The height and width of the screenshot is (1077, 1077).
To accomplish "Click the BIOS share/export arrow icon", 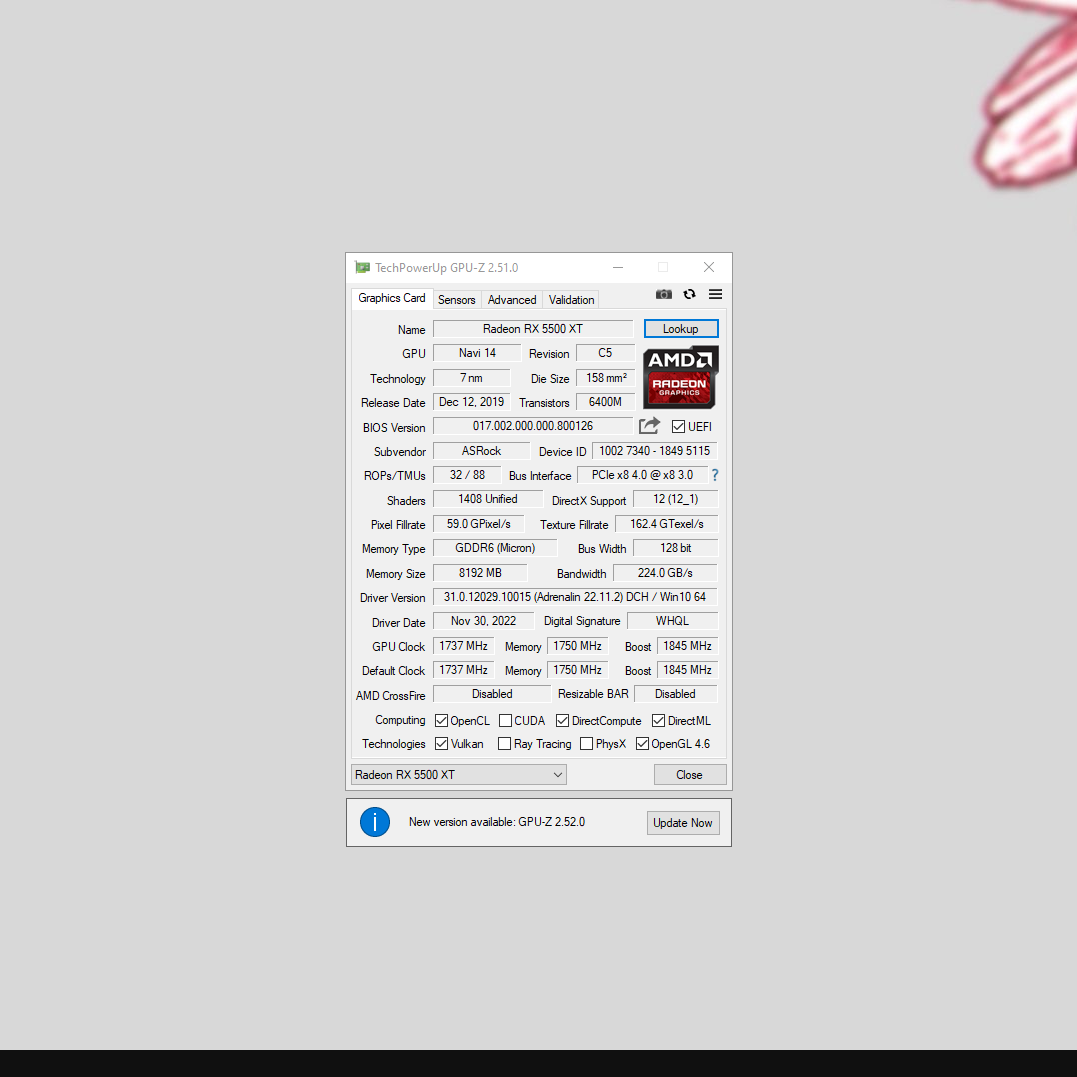I will 649,426.
